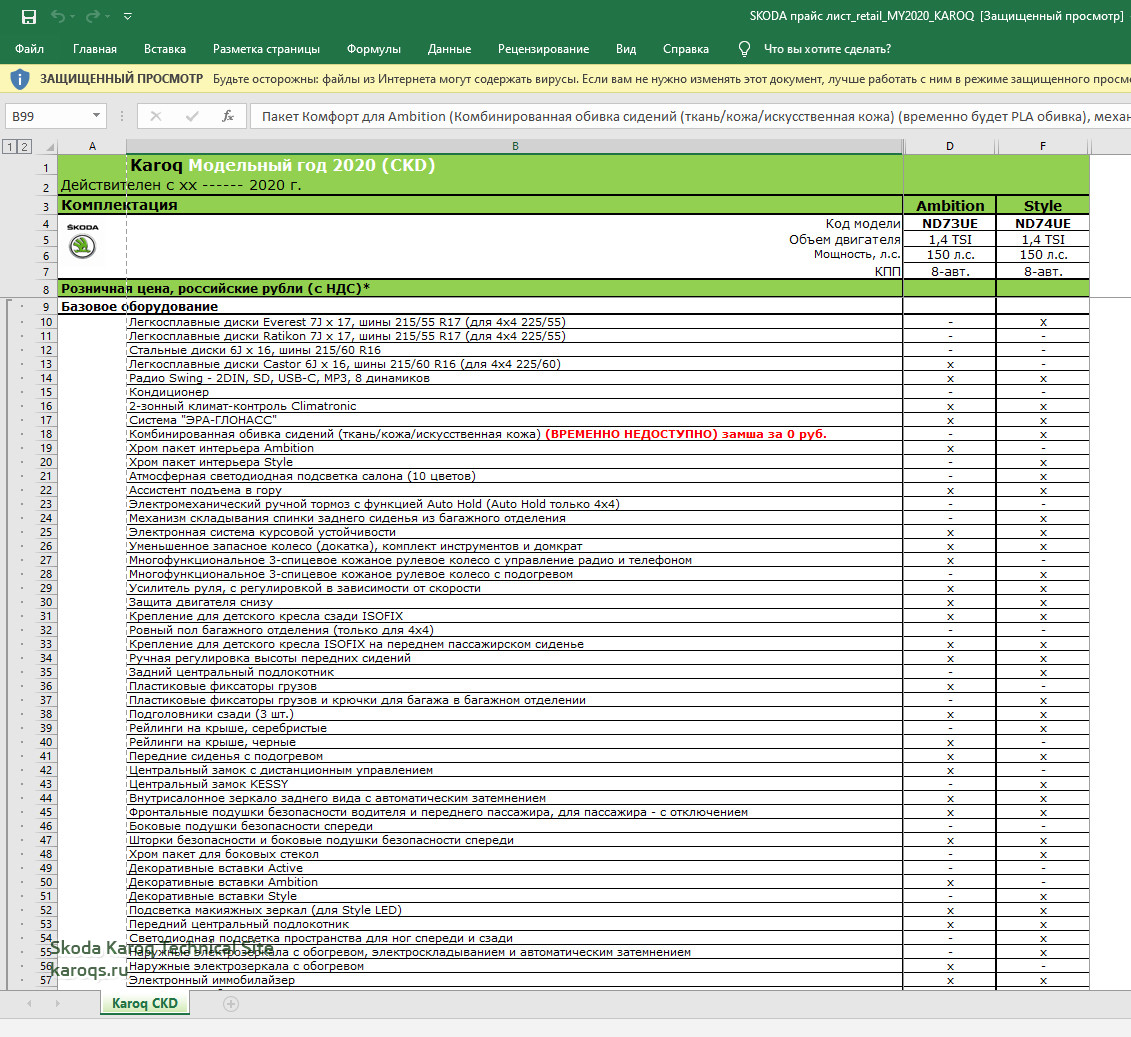Click the New Sheet plus icon
Screen dimensions: 1131x1037
231,1004
